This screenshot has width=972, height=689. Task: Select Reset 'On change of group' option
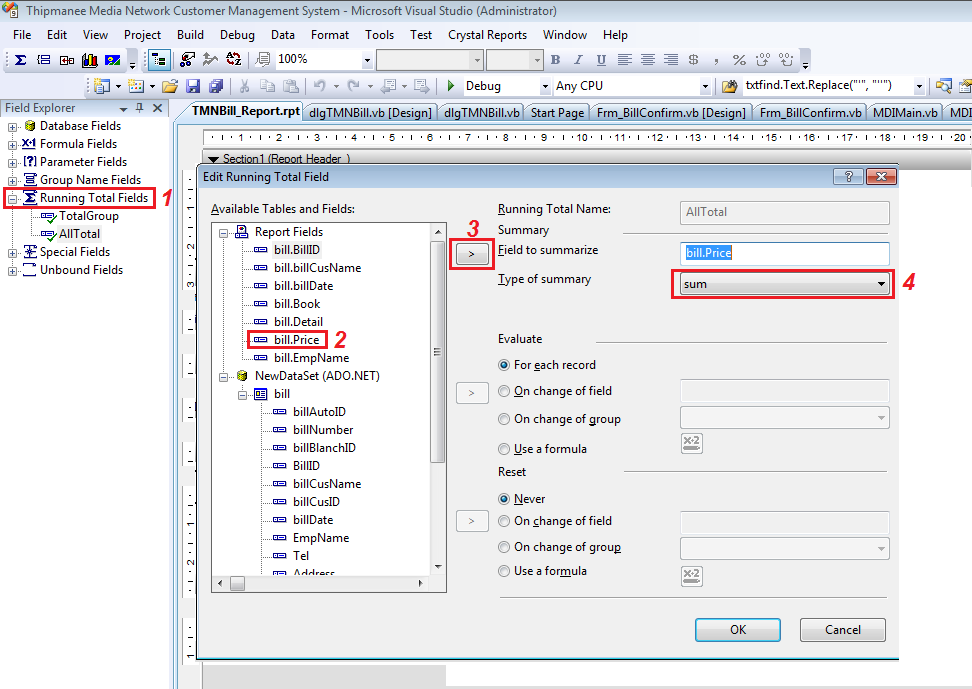pos(504,547)
